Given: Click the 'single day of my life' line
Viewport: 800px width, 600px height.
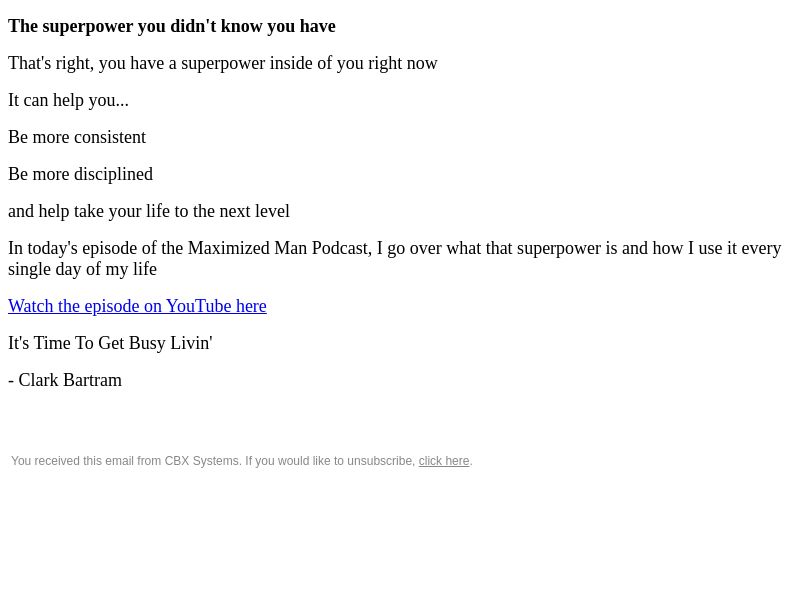Looking at the screenshot, I should (82, 269).
